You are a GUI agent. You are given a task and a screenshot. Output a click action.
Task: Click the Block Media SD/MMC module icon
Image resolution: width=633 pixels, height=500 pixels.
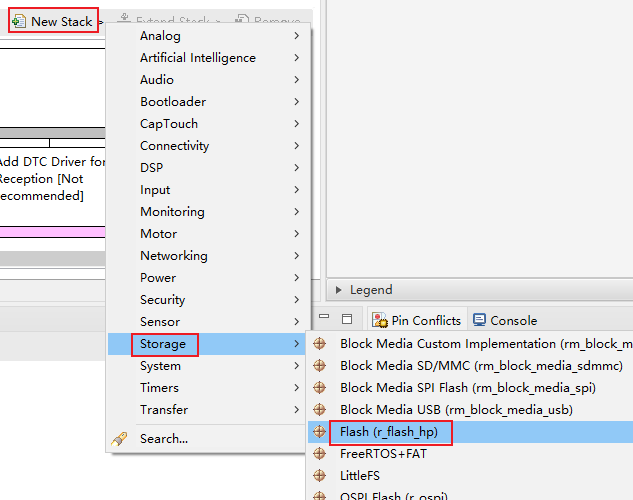tap(320, 366)
